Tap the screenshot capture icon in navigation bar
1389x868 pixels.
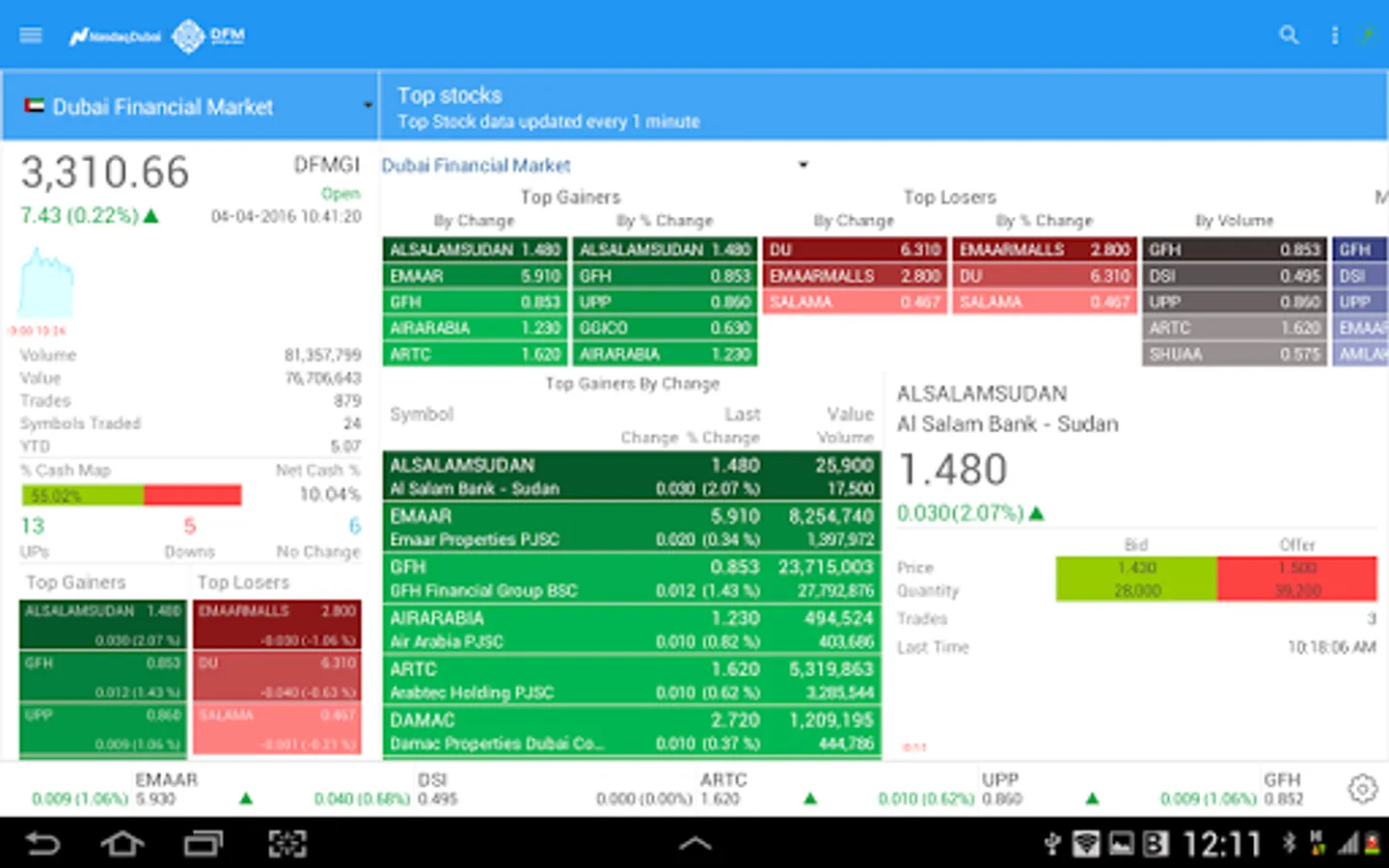coord(287,844)
